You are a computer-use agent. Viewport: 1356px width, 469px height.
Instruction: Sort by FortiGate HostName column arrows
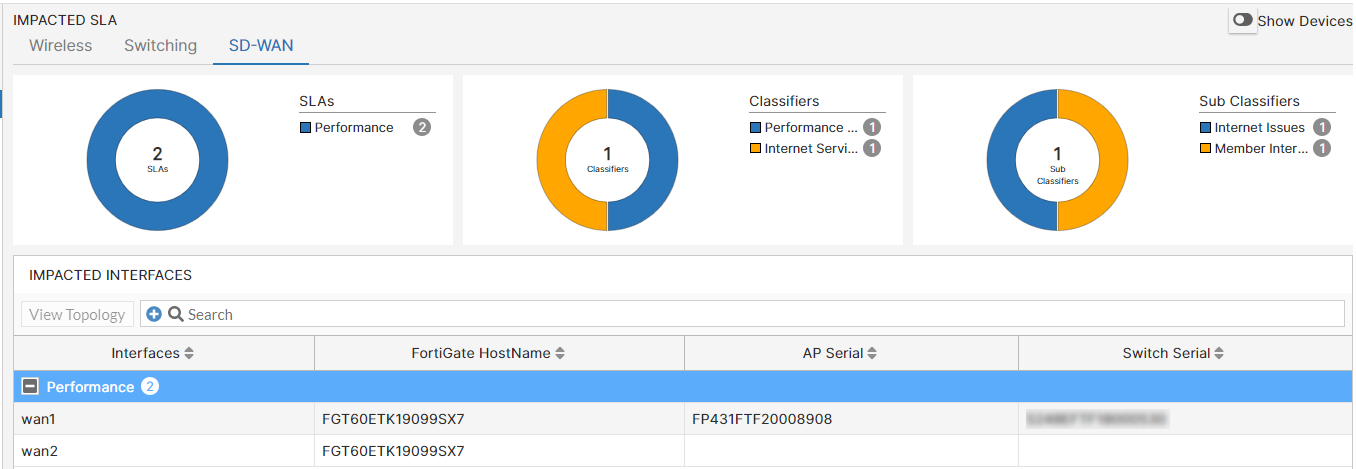click(560, 353)
